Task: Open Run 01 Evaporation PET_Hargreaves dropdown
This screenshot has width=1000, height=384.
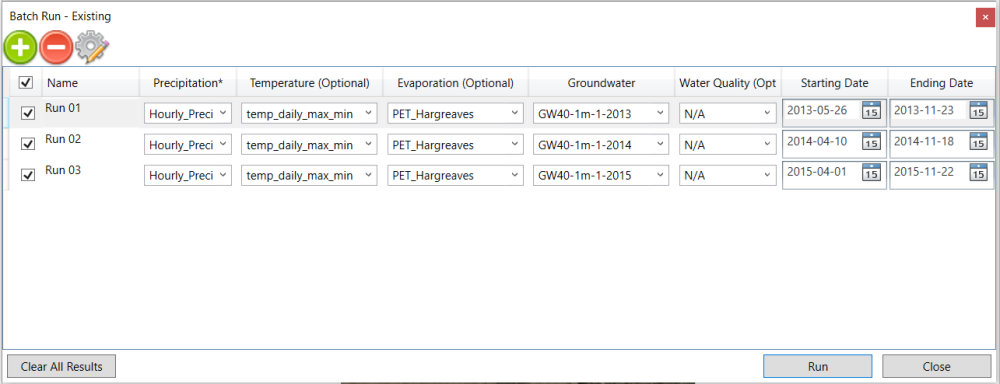Action: (455, 114)
